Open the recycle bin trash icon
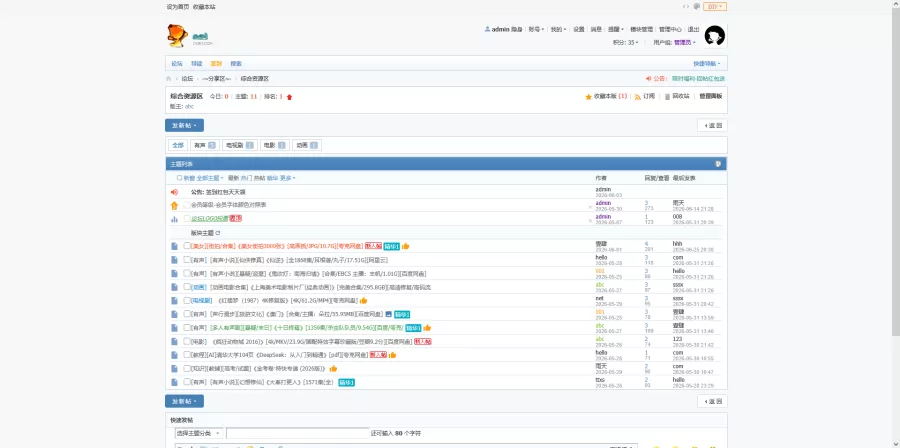The width and height of the screenshot is (900, 448). click(x=667, y=97)
